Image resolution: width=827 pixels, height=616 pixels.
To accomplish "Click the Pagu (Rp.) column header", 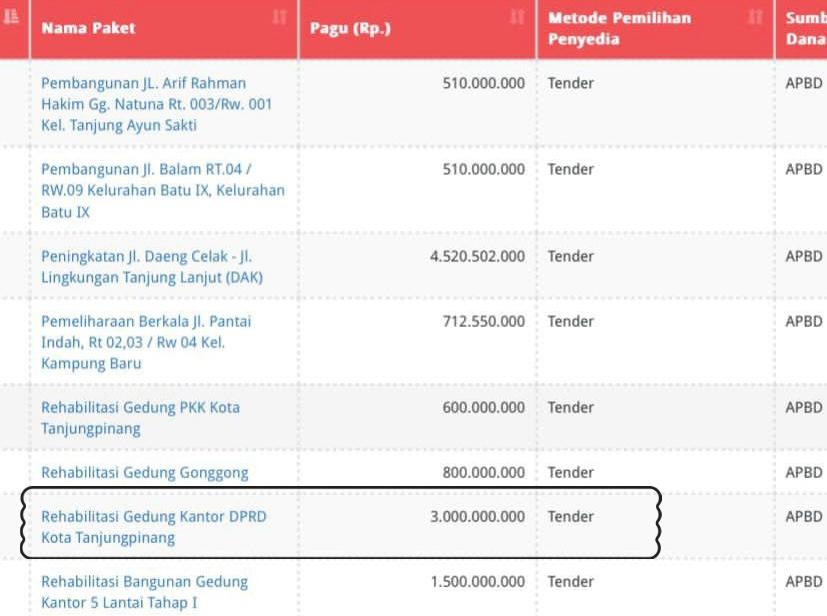I will (x=350, y=28).
